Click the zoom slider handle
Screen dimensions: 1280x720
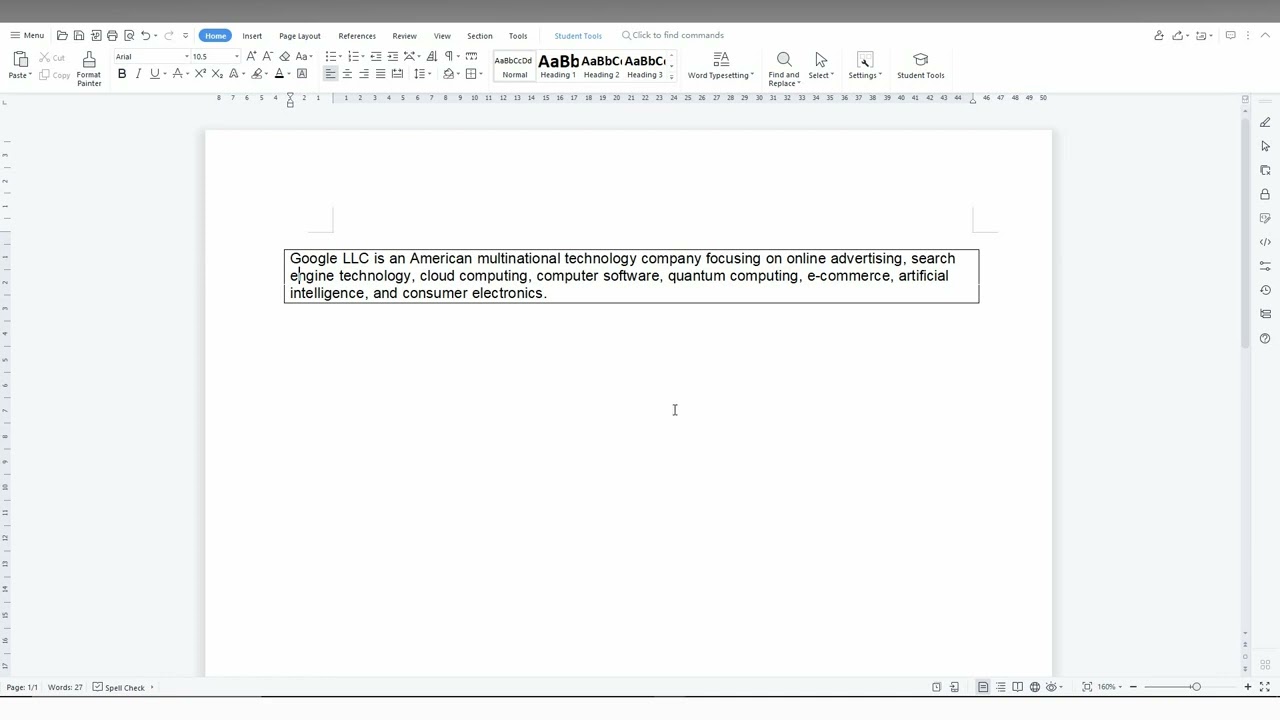1196,687
